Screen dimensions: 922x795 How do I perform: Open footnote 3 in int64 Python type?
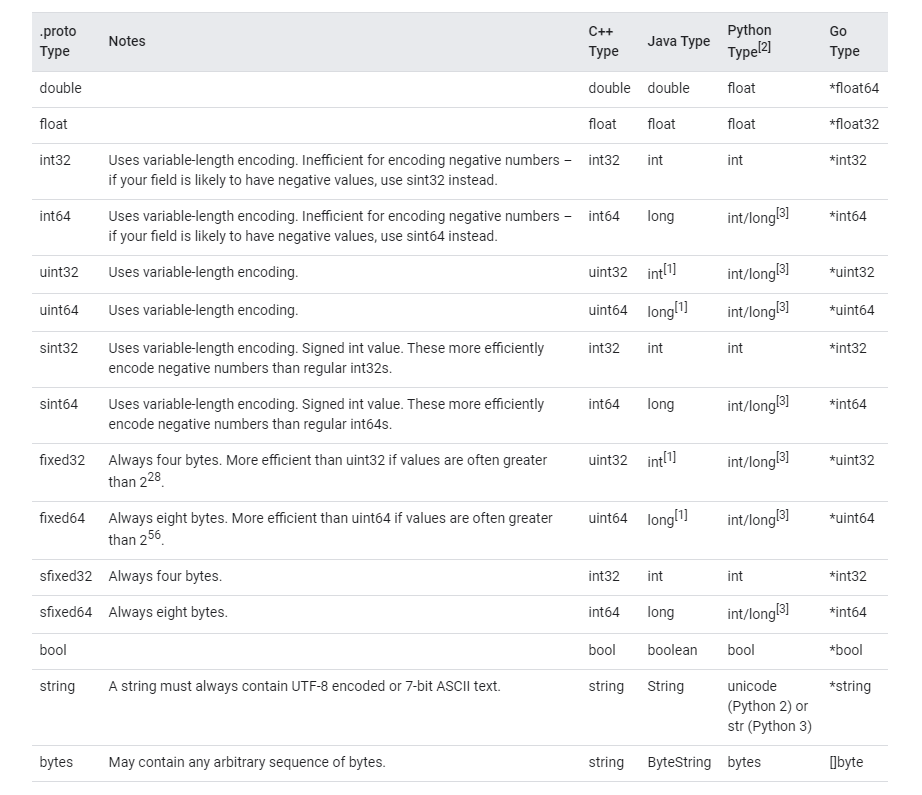coord(783,212)
